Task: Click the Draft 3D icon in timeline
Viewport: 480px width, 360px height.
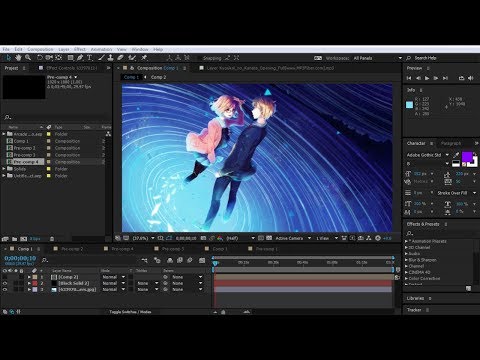Action: tap(157, 260)
